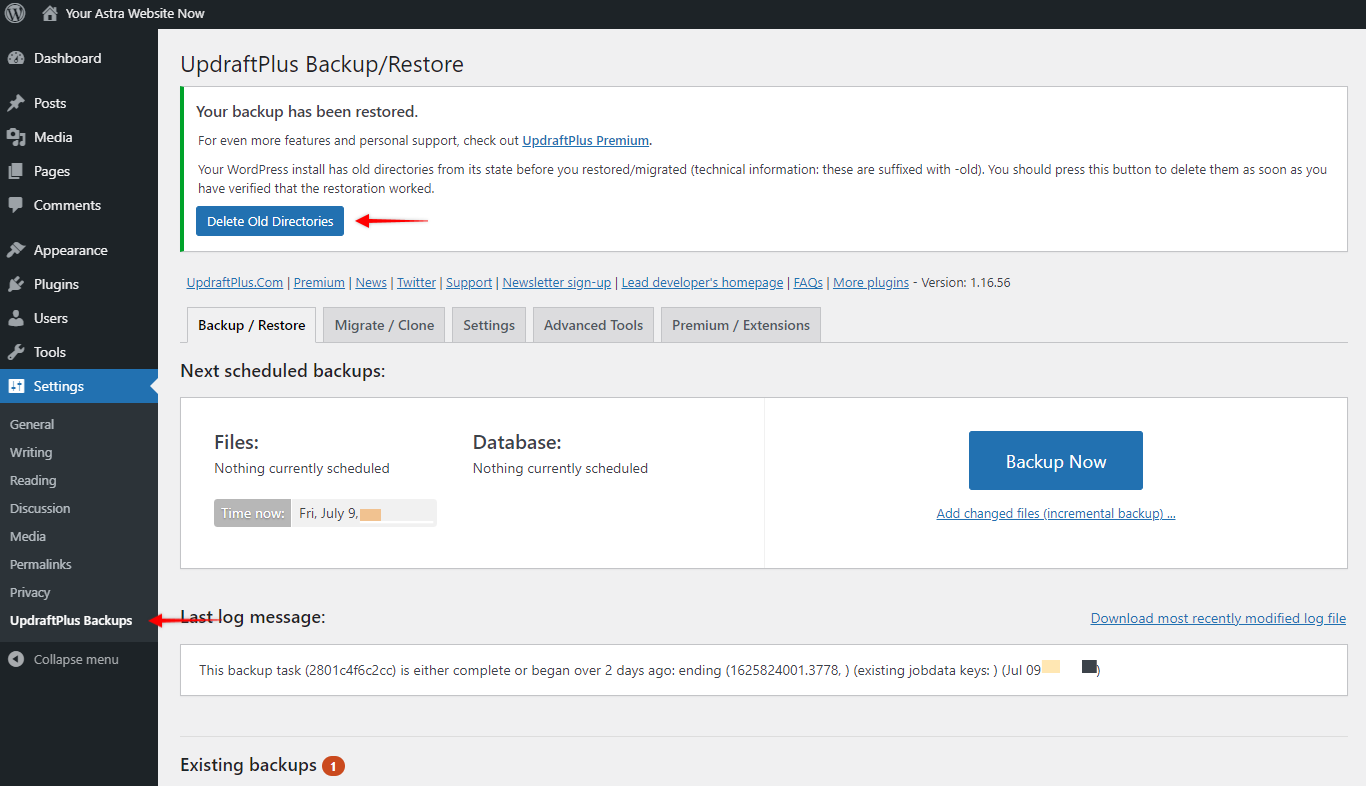
Task: Click the Settings sliders icon
Action: pyautogui.click(x=16, y=386)
